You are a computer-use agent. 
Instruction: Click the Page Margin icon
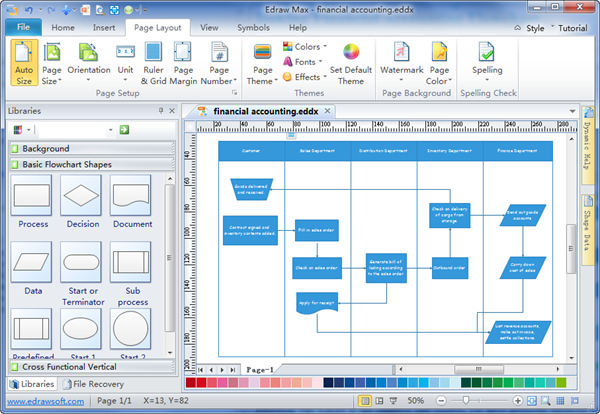pos(183,63)
